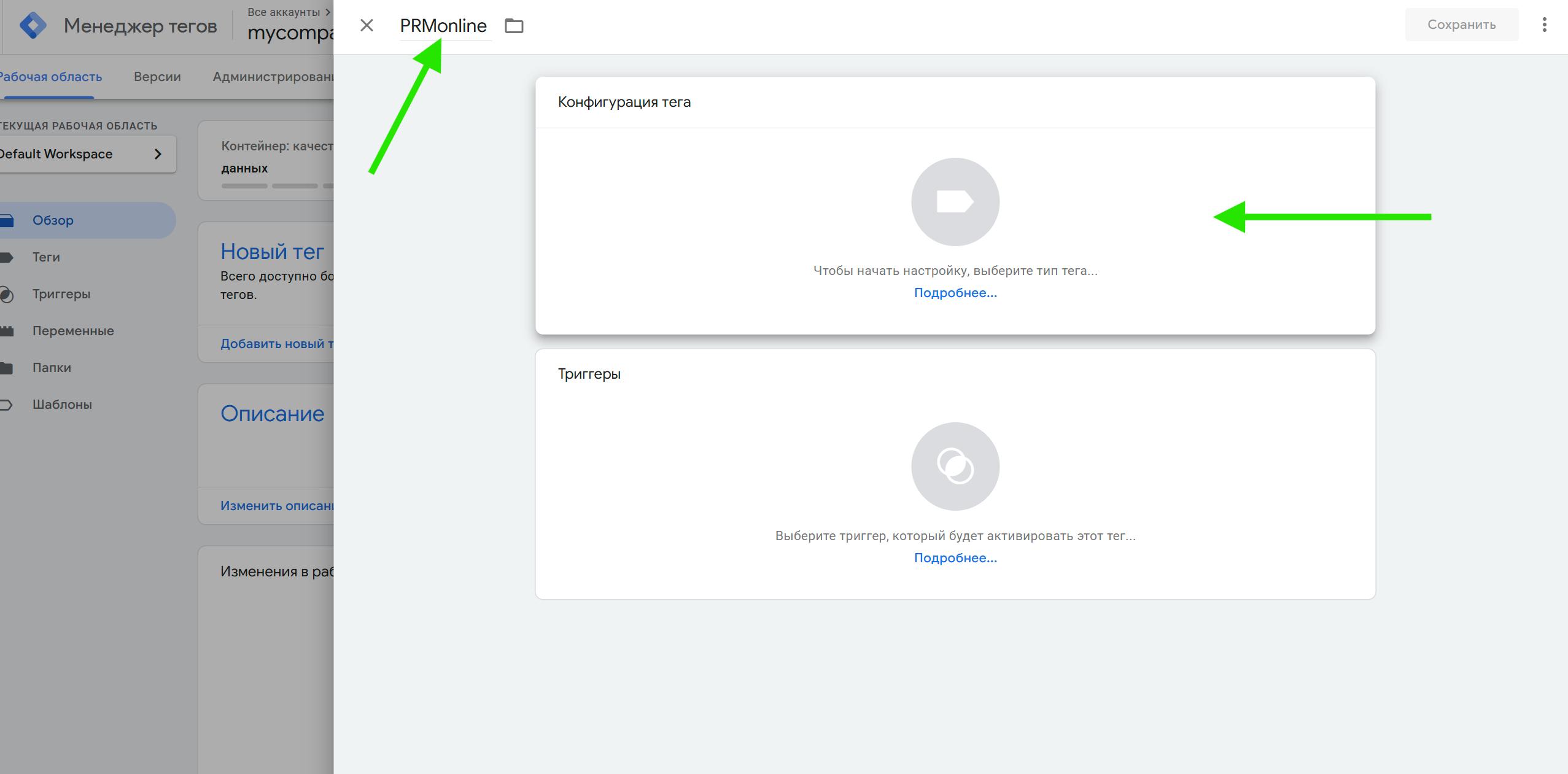
Task: Open Переменные in the sidebar
Action: click(x=72, y=331)
